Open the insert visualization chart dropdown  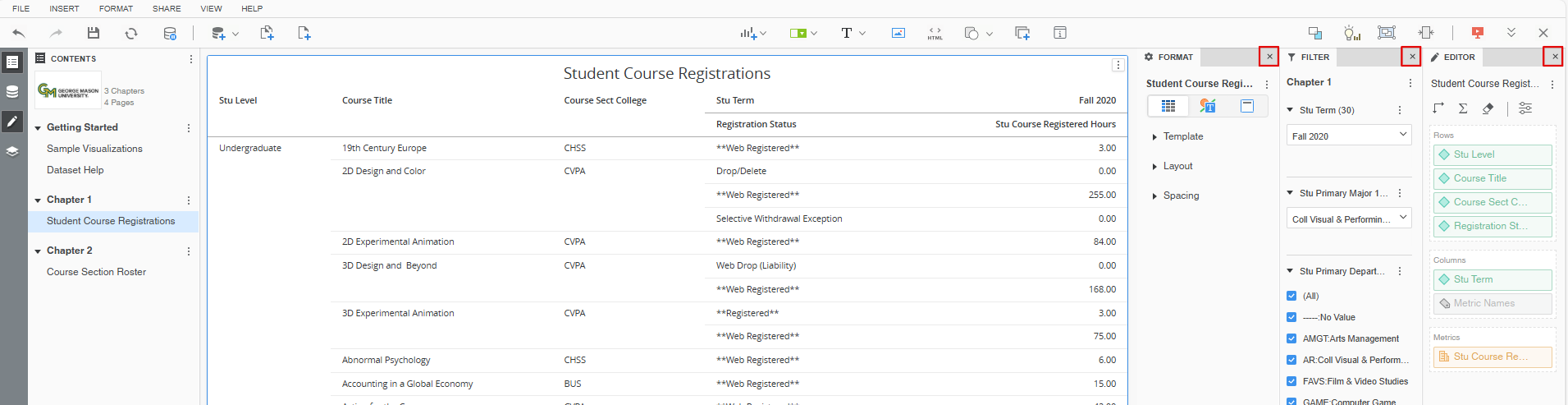[752, 33]
